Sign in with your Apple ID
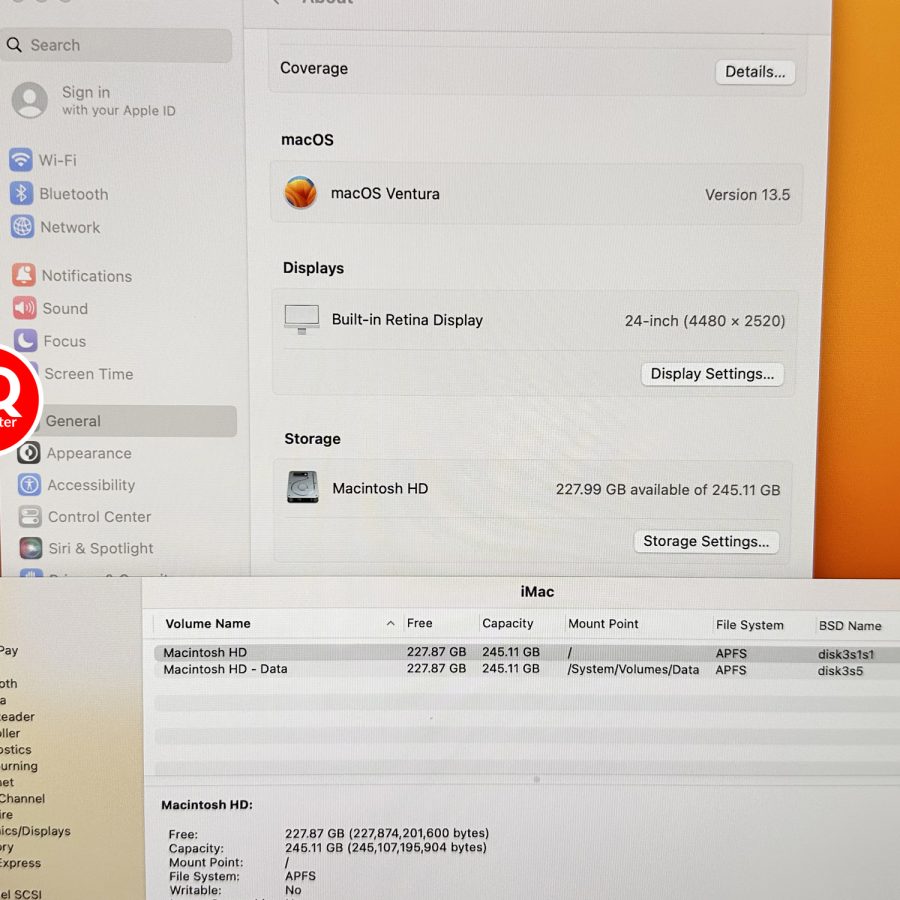The width and height of the screenshot is (900, 900). 119,100
